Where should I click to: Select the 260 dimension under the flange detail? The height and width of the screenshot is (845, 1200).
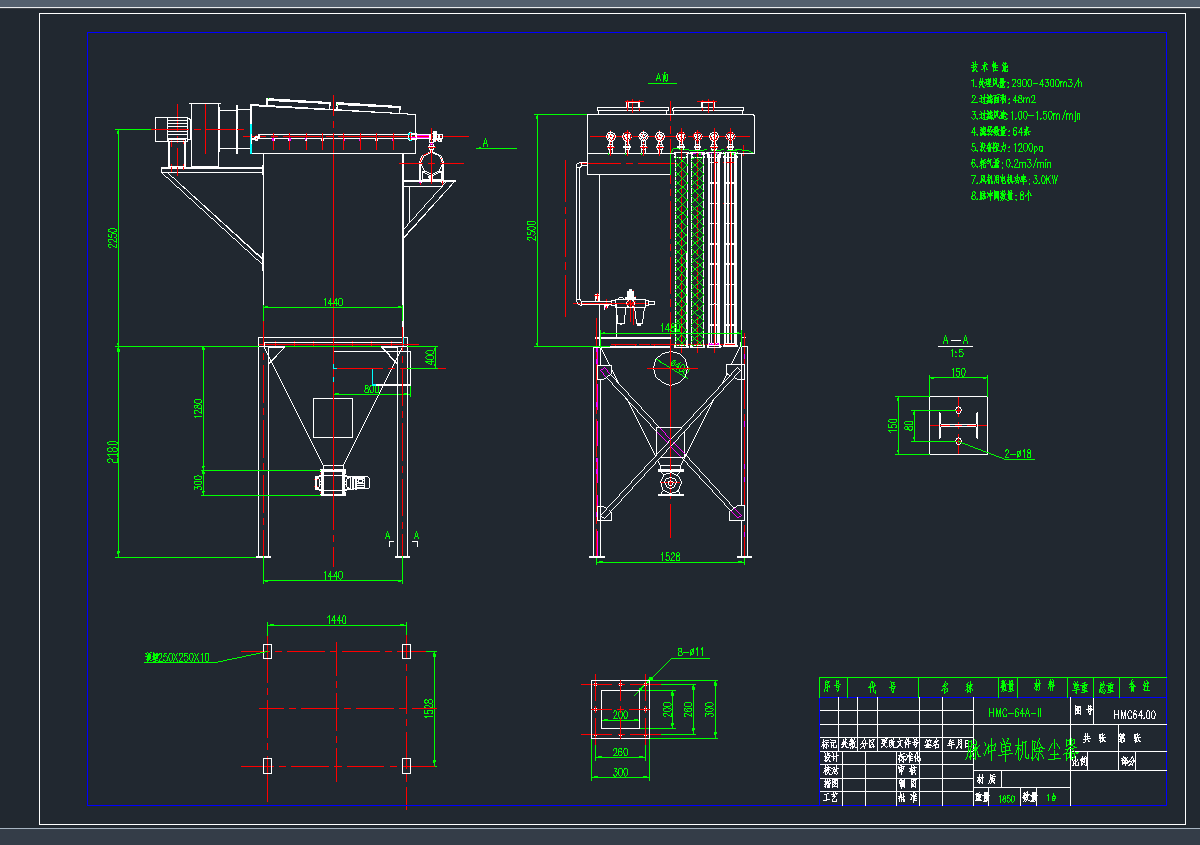(x=620, y=753)
